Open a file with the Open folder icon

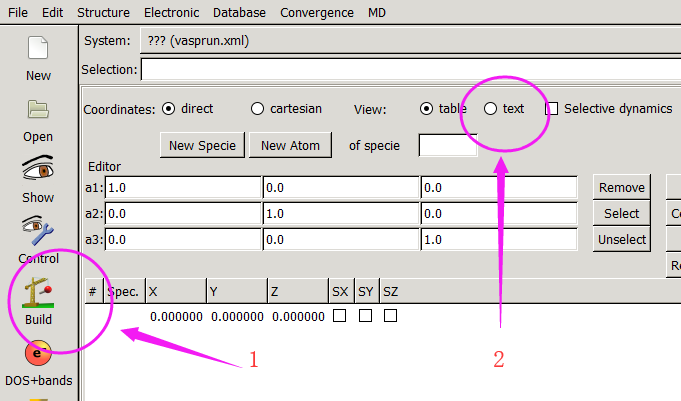[38, 111]
